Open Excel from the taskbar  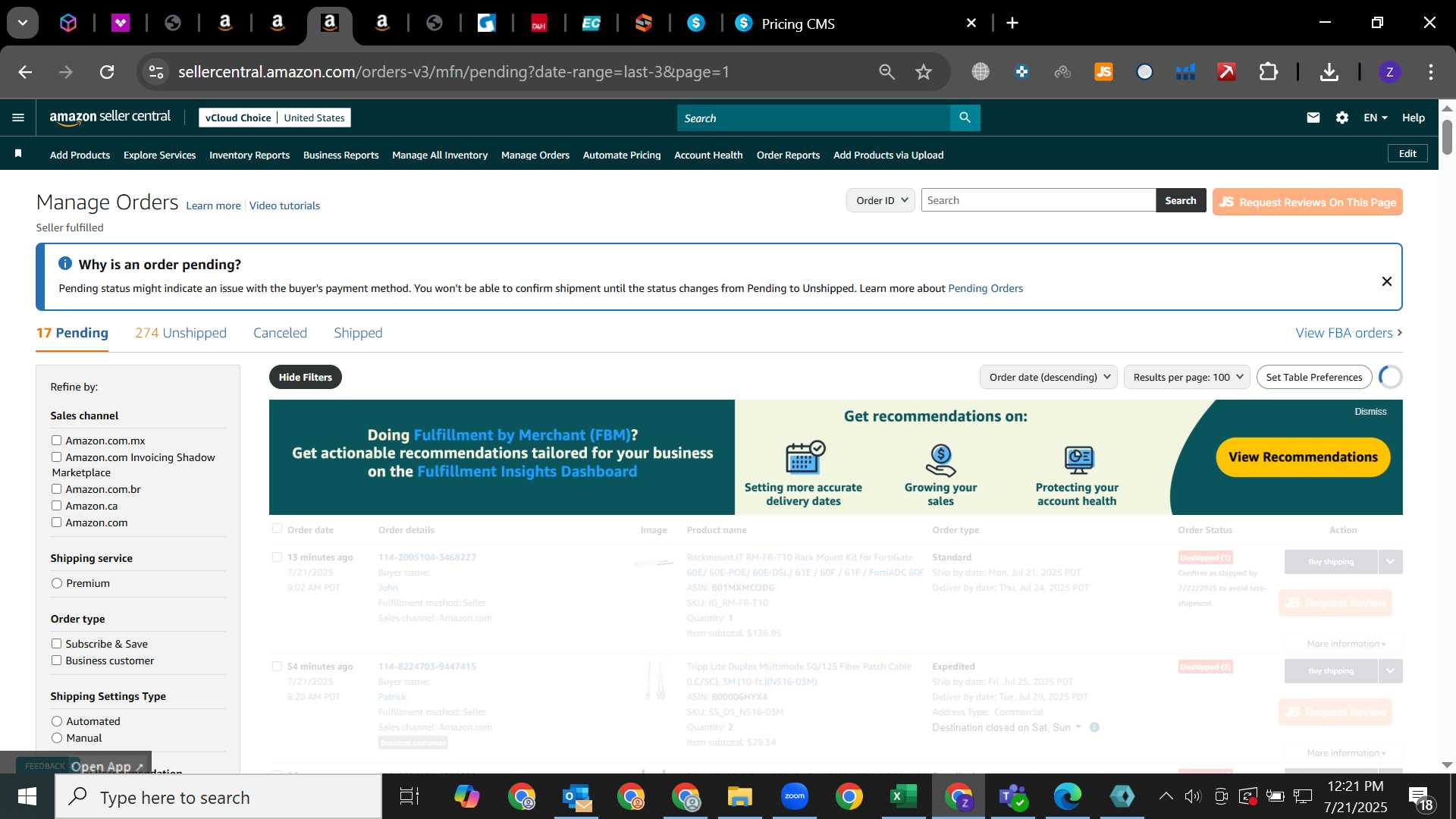[x=903, y=796]
